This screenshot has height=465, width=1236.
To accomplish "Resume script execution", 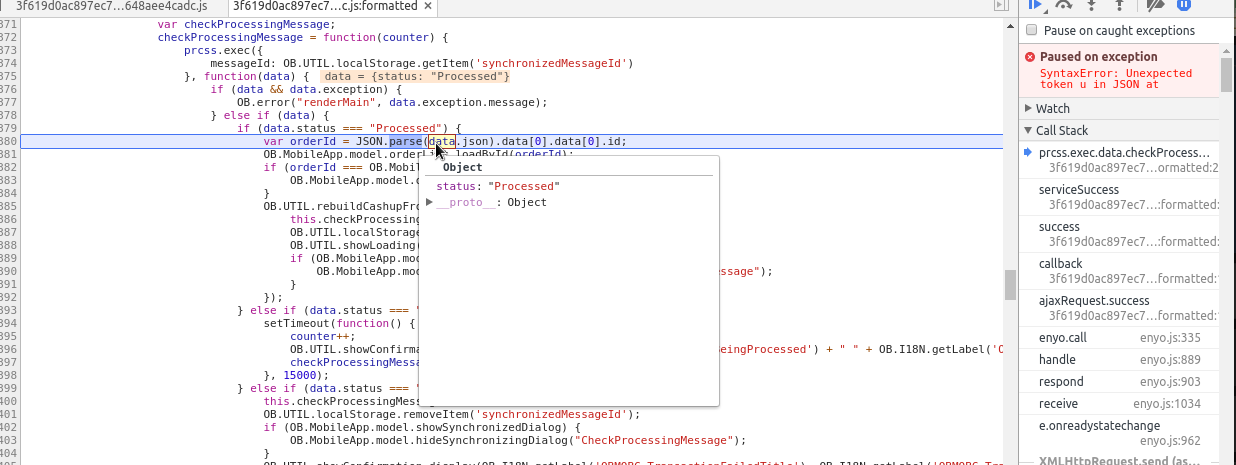I will 1036,5.
